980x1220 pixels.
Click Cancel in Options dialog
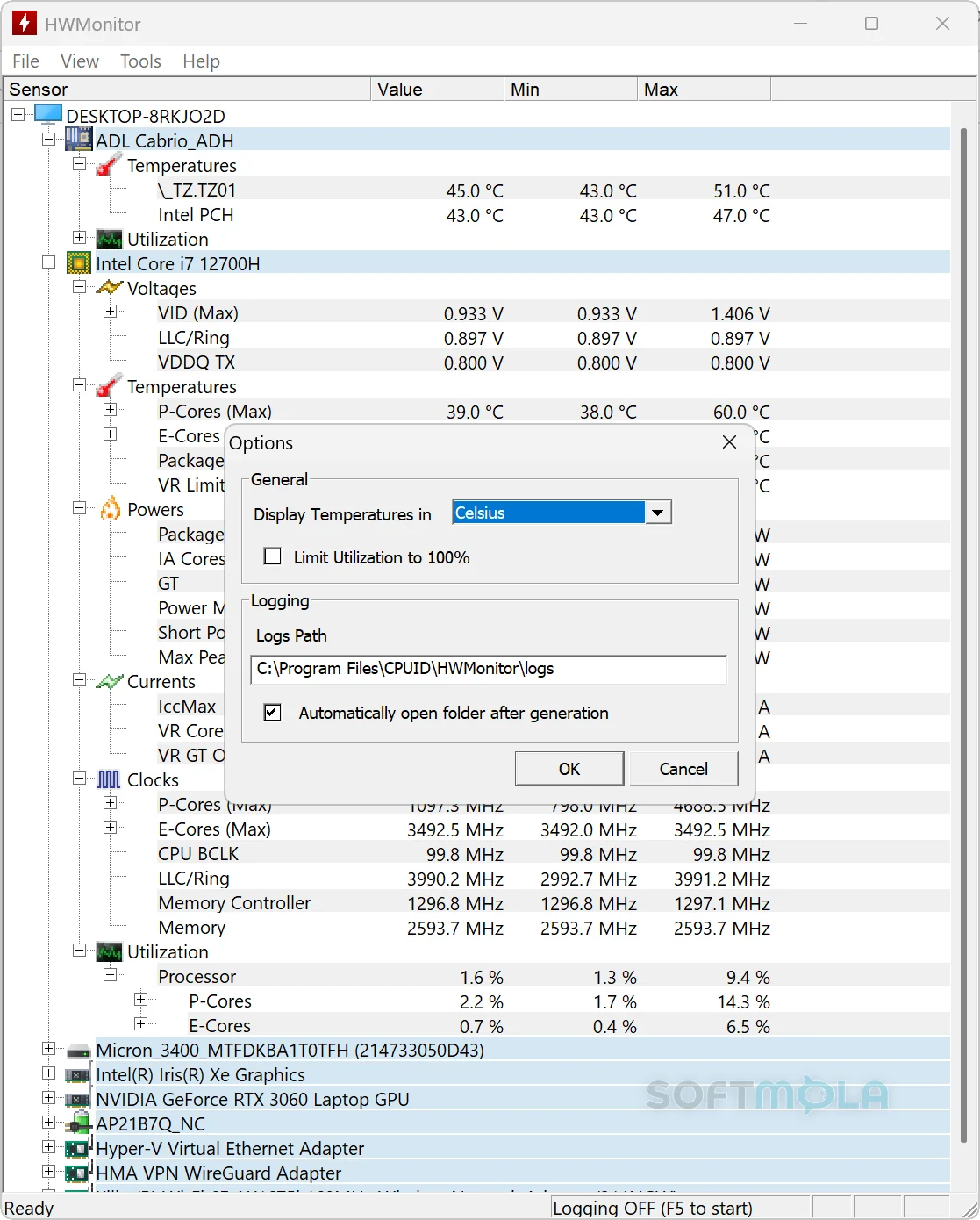pyautogui.click(x=683, y=769)
